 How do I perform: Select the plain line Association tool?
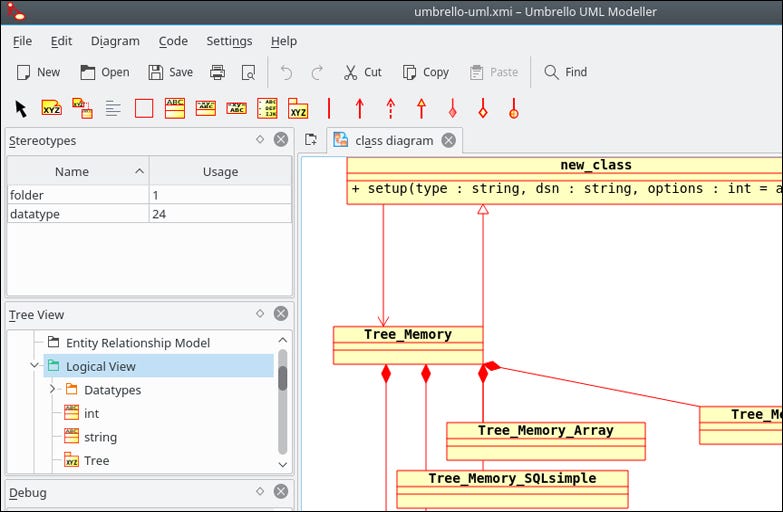329,108
